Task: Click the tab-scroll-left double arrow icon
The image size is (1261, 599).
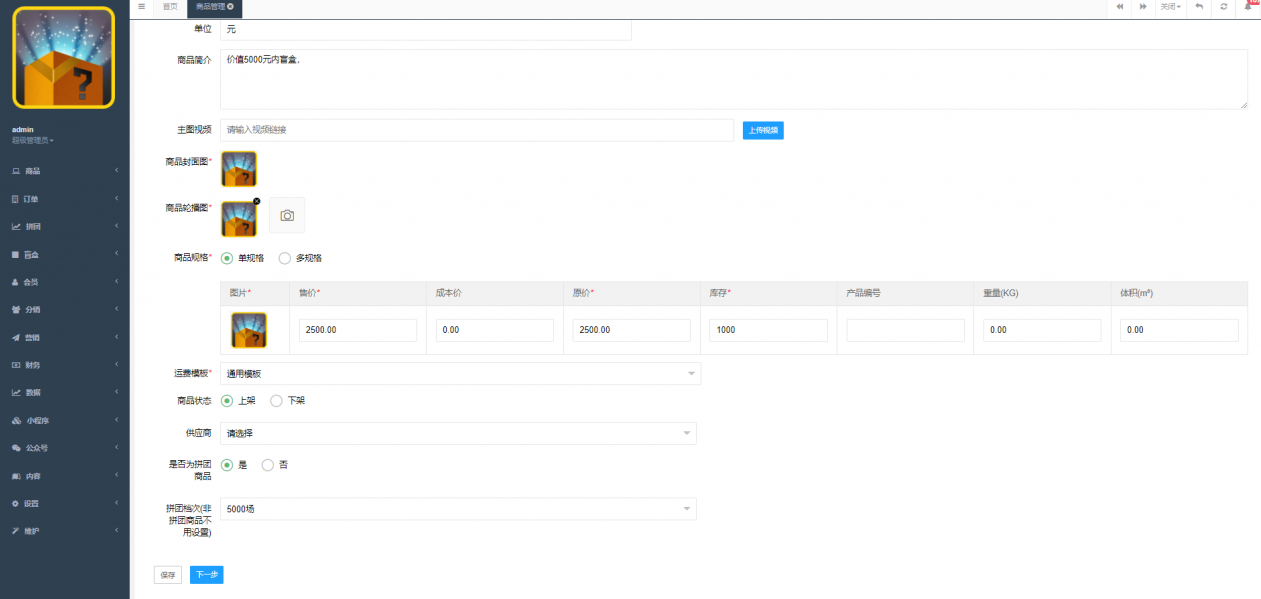Action: point(1120,7)
